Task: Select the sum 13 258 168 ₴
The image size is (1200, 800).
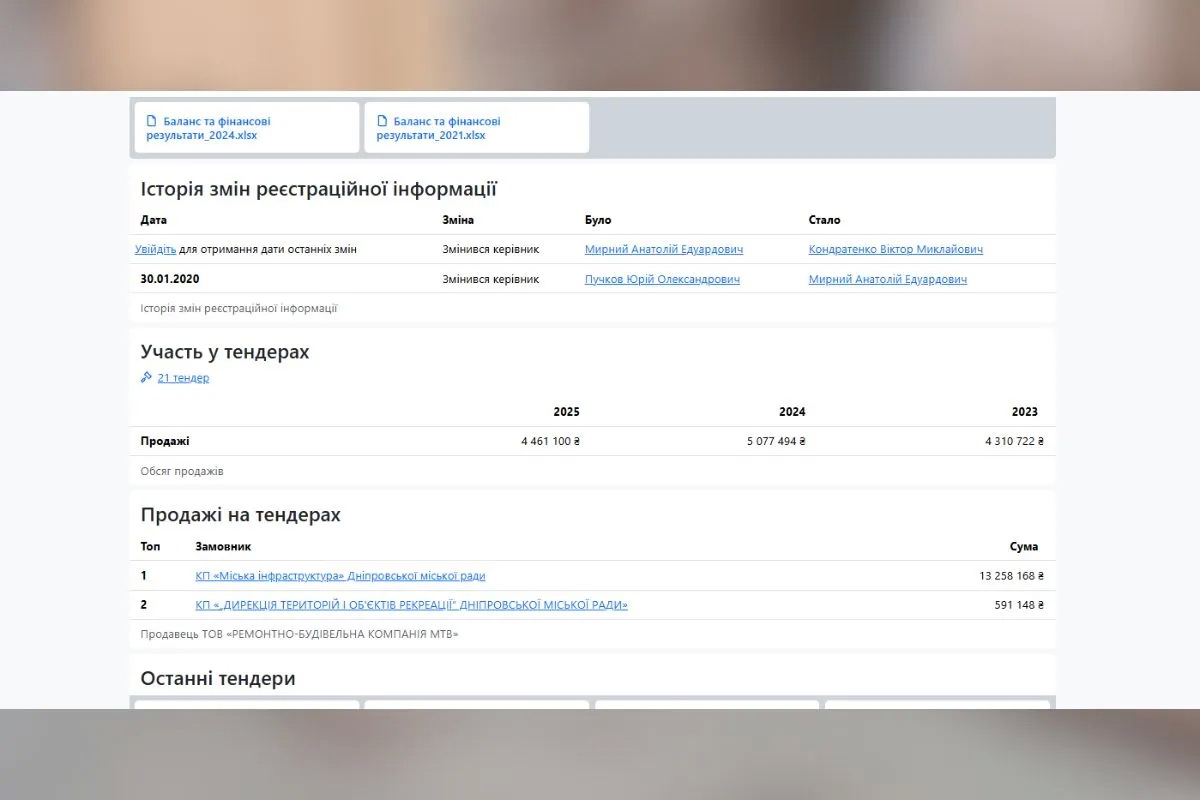Action: (1011, 576)
